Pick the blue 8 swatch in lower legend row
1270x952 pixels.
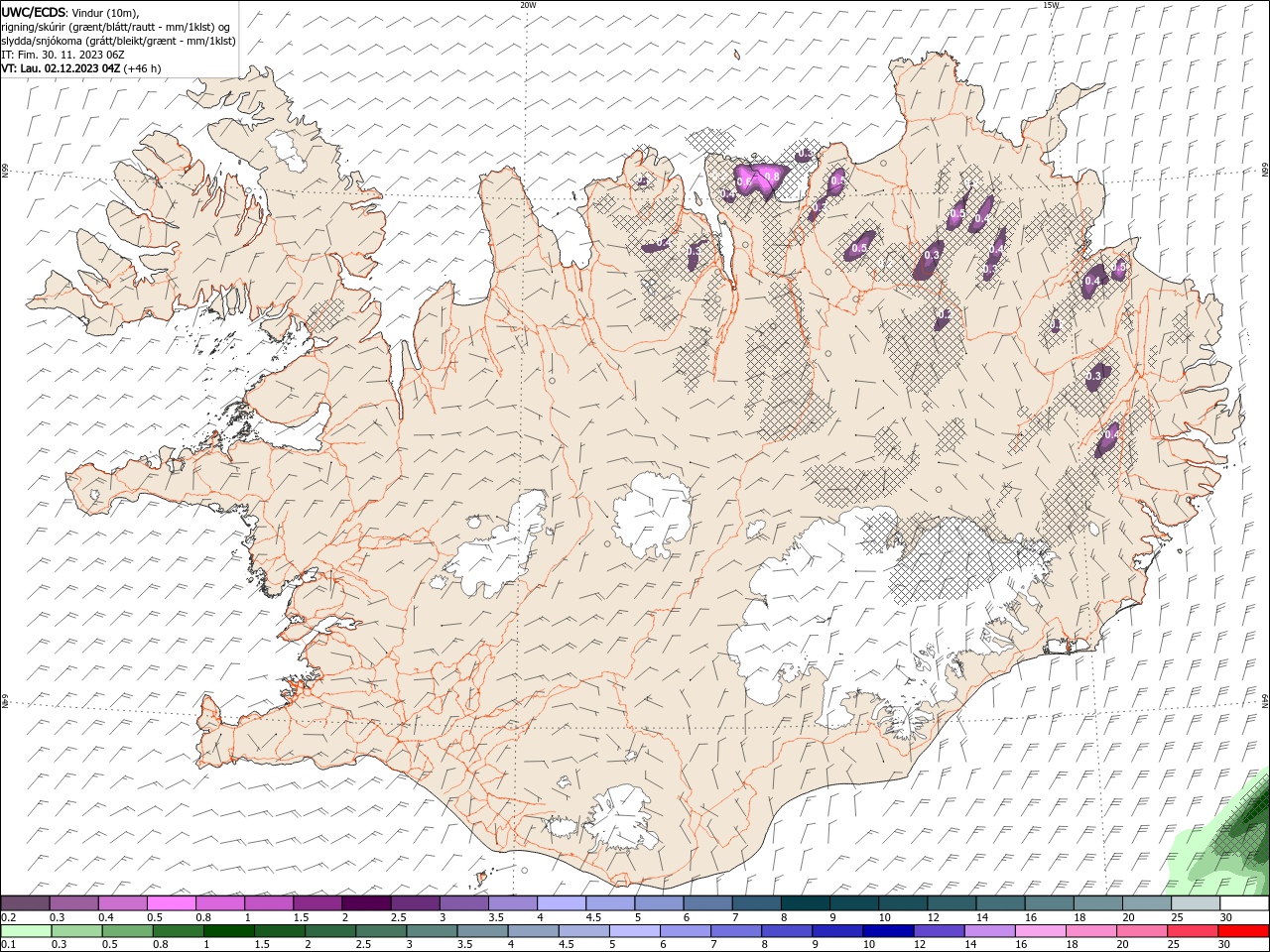coord(786,931)
